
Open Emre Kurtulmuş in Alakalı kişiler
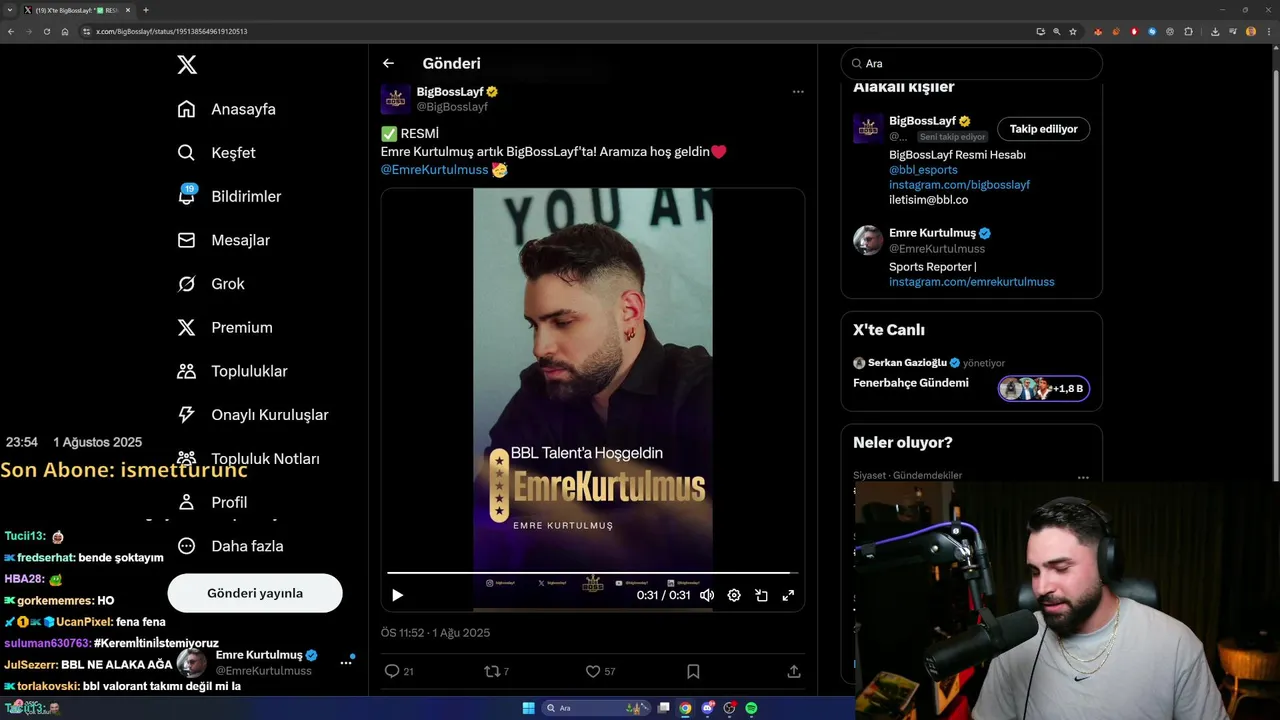(x=932, y=233)
